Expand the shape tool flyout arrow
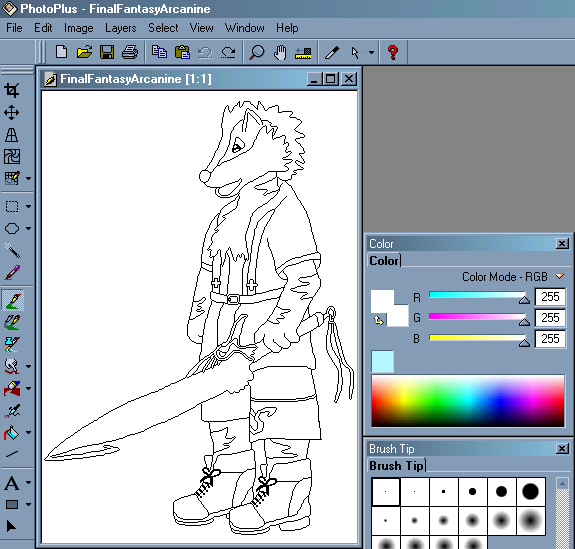The width and height of the screenshot is (575, 549). point(29,505)
